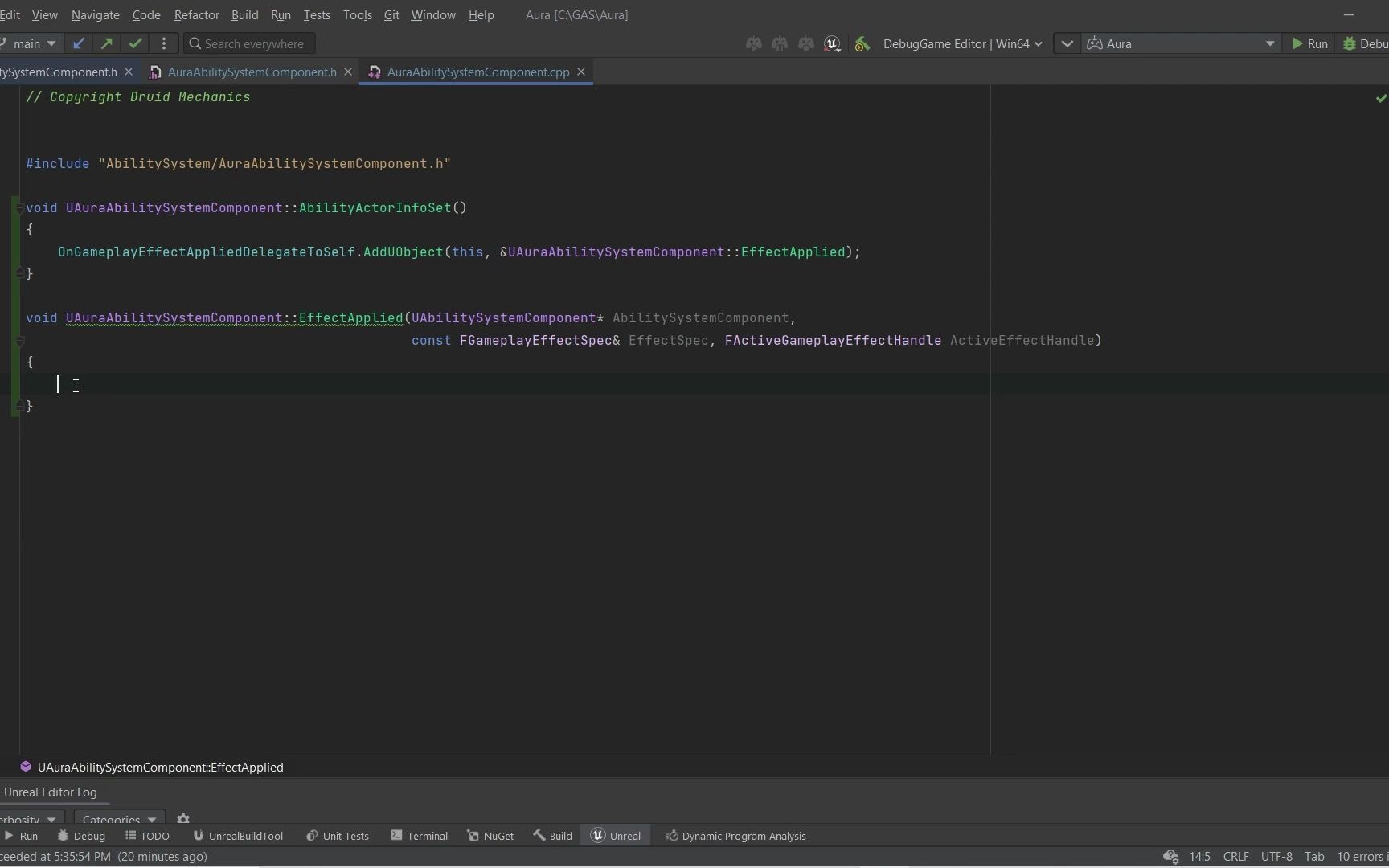
Task: Click the 14:5 caret position indicator
Action: (x=1199, y=857)
